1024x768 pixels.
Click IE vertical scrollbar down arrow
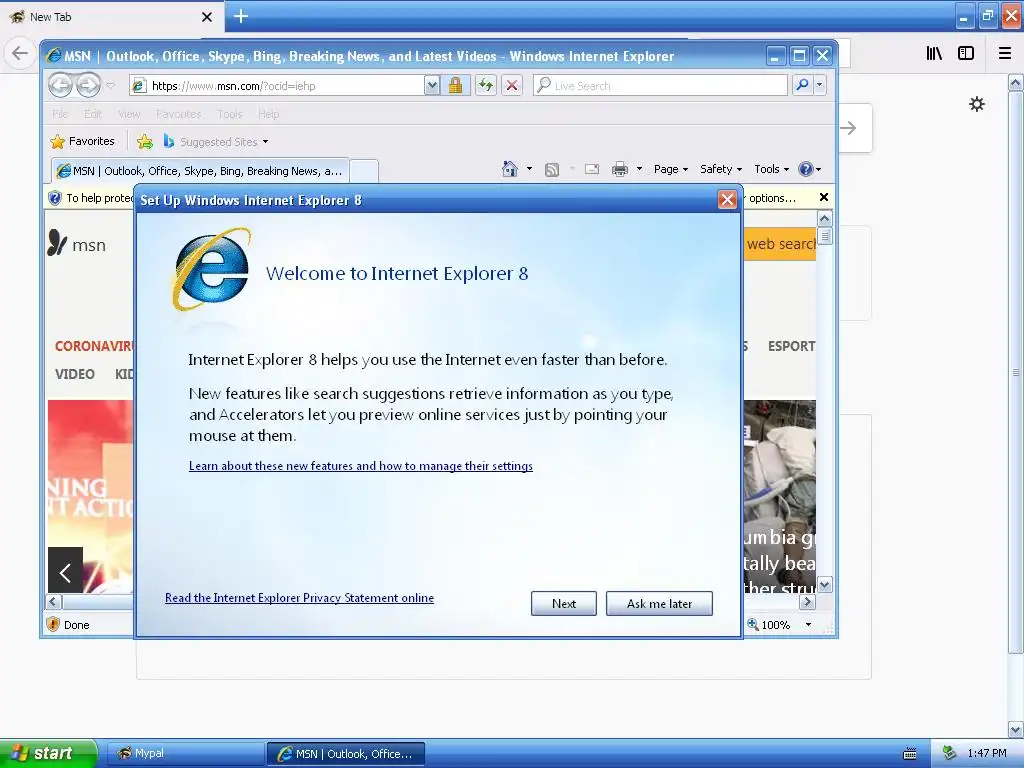click(x=825, y=584)
